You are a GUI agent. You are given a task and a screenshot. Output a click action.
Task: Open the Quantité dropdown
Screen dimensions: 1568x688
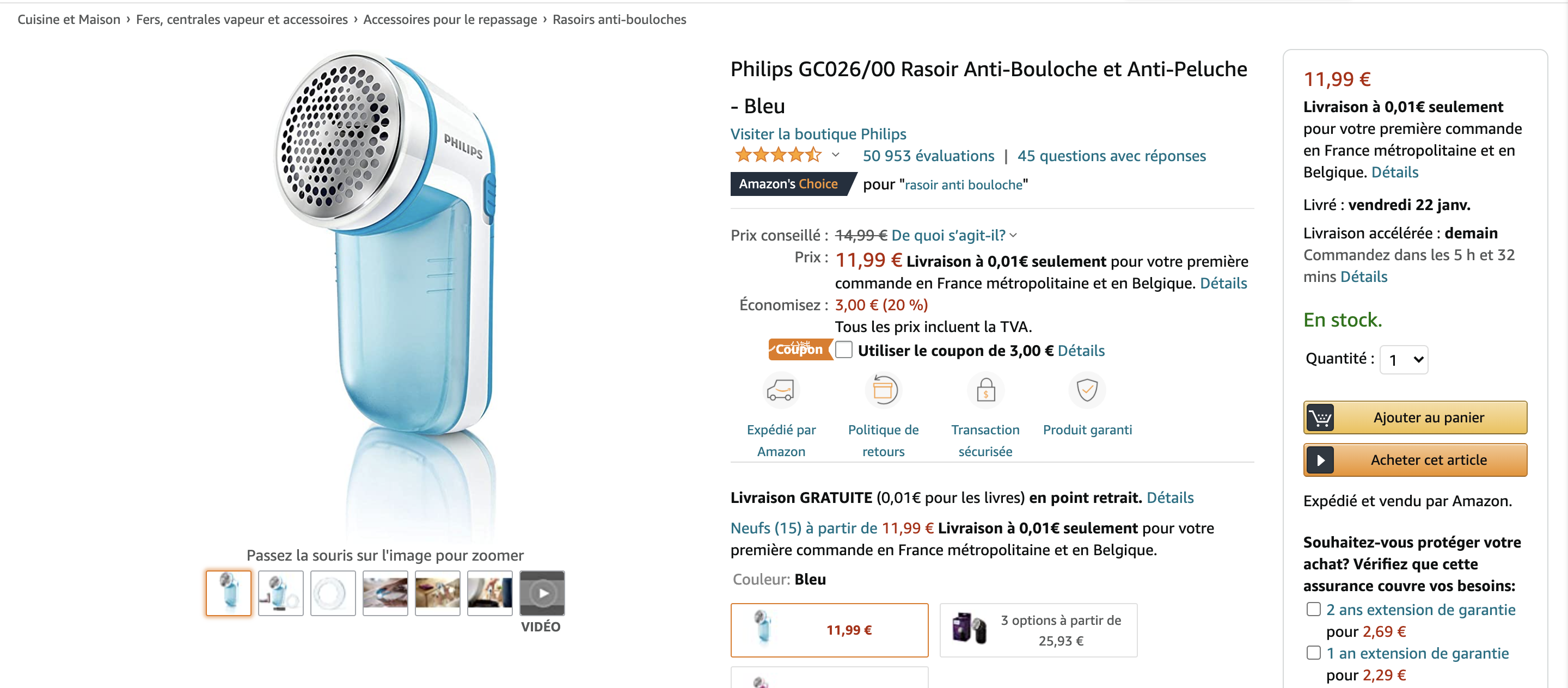point(1404,360)
